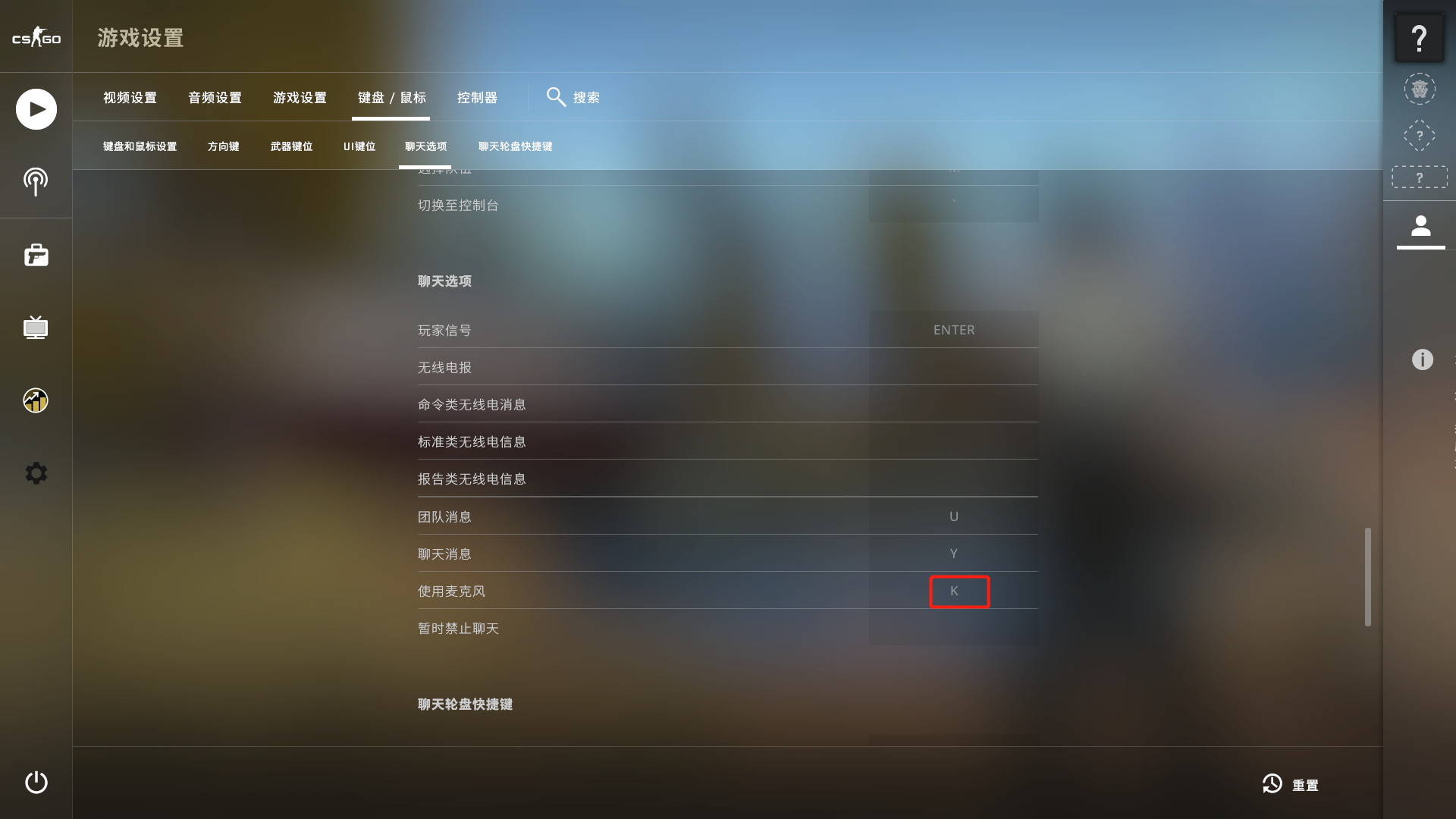
Task: Open the broadcast antenna sidebar icon
Action: pos(36,182)
